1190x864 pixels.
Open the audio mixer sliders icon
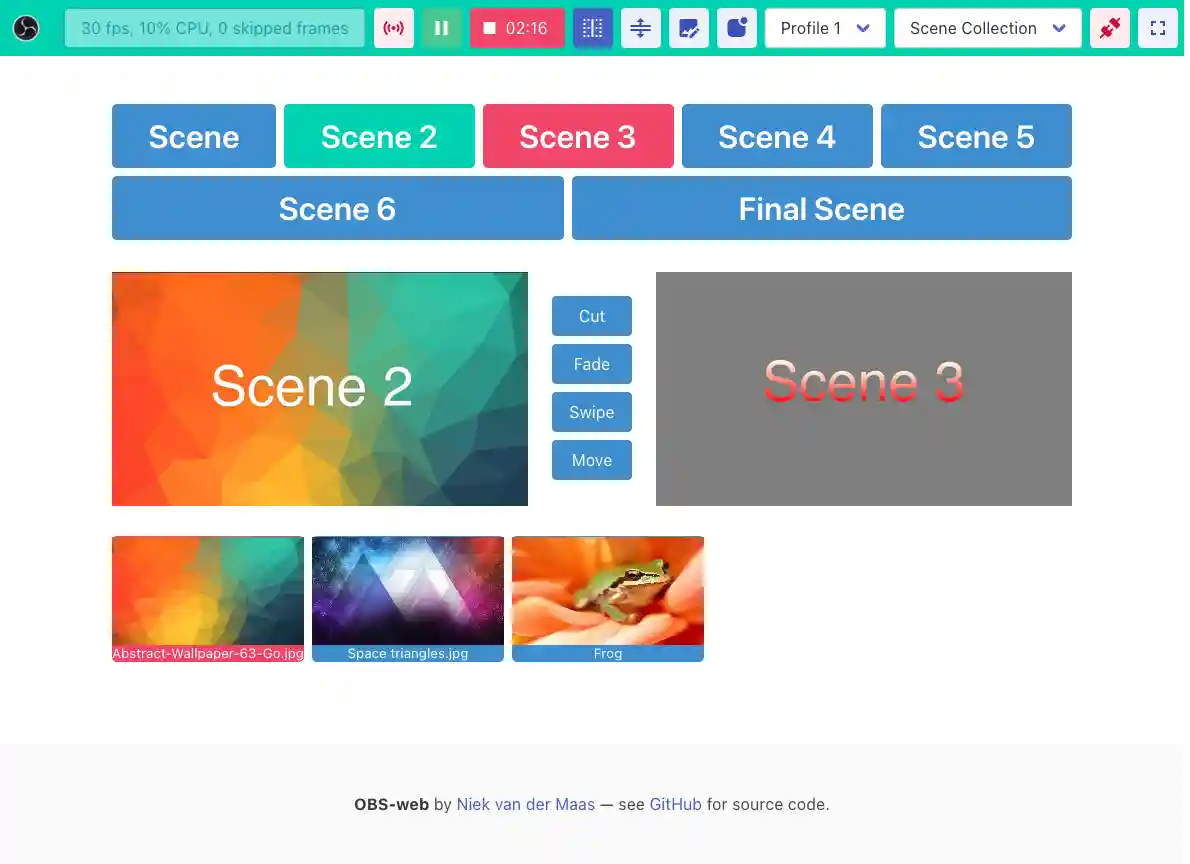click(640, 28)
